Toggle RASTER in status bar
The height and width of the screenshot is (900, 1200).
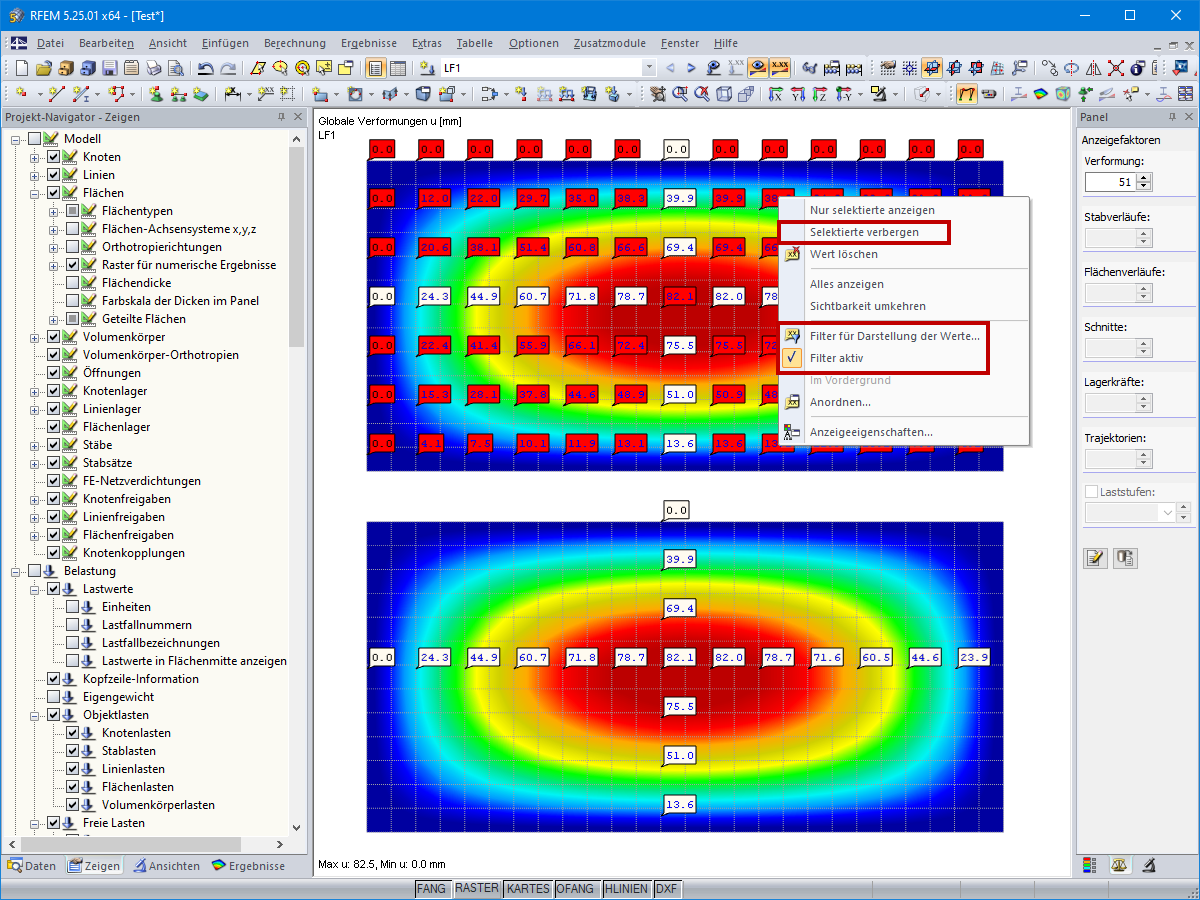coord(477,888)
